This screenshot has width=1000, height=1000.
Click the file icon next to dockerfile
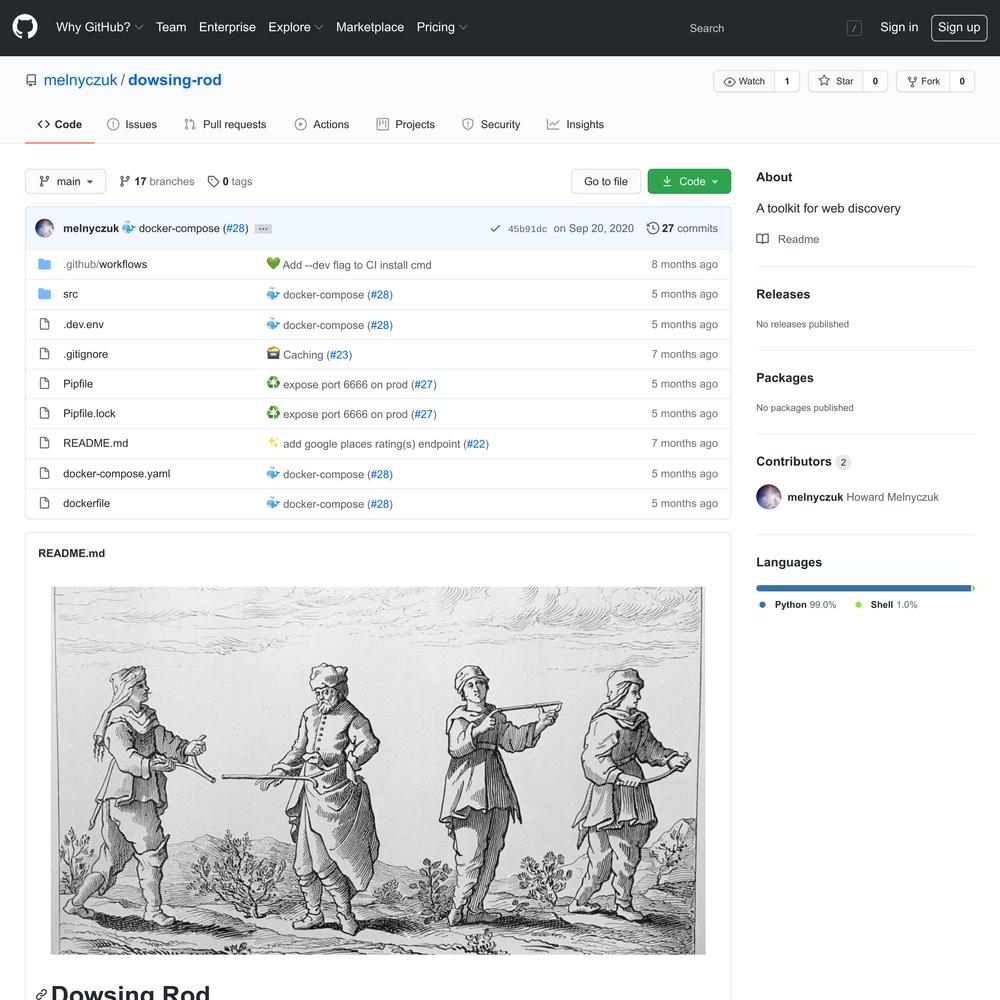click(x=44, y=503)
